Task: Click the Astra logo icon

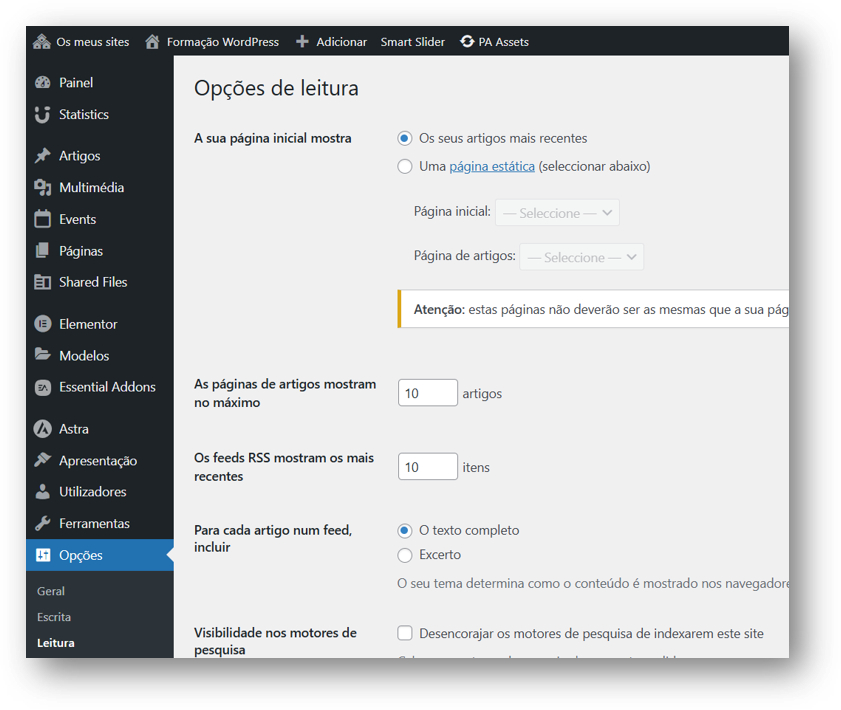Action: tap(42, 429)
